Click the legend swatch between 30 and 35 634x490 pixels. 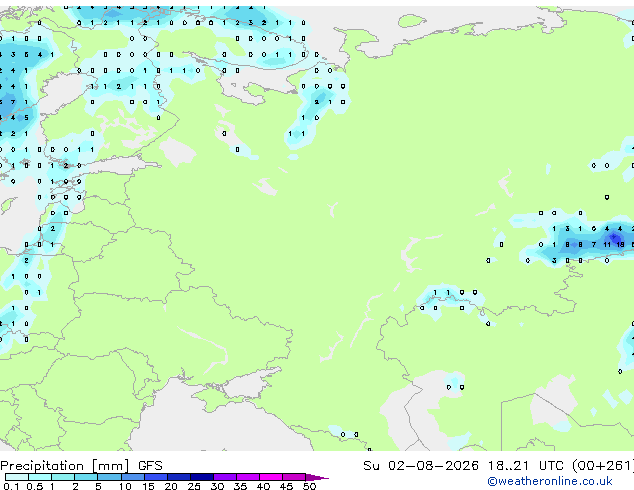(225, 477)
